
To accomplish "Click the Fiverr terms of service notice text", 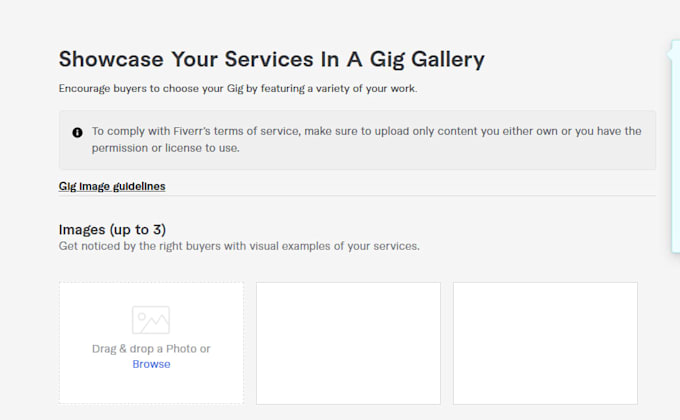I will pos(366,139).
